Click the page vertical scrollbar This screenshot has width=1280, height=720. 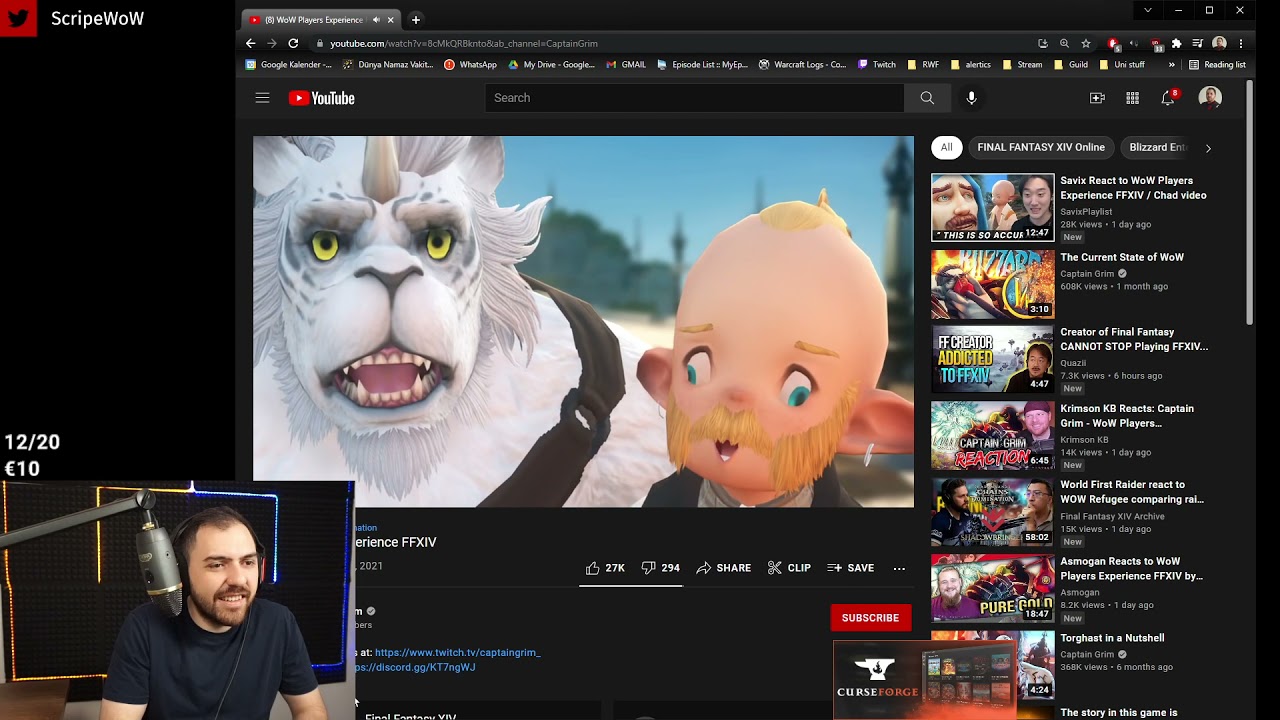(x=1249, y=203)
